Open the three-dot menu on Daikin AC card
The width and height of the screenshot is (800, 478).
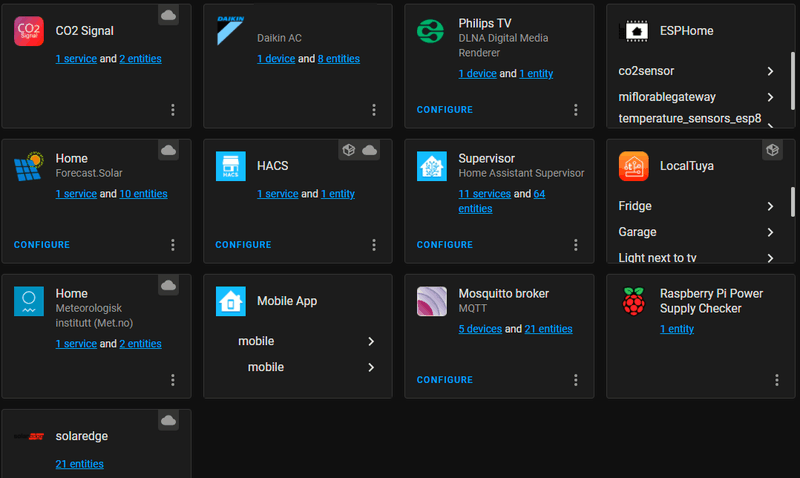coord(374,110)
